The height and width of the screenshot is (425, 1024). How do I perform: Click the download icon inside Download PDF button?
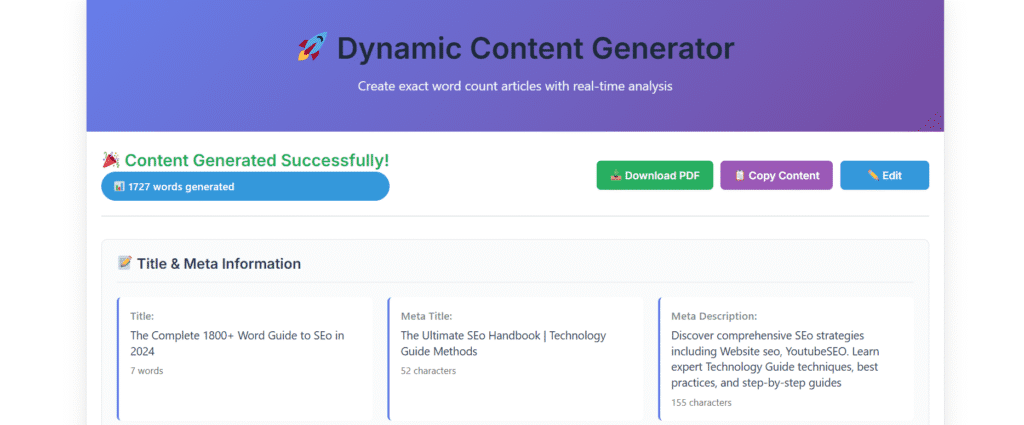tap(615, 176)
